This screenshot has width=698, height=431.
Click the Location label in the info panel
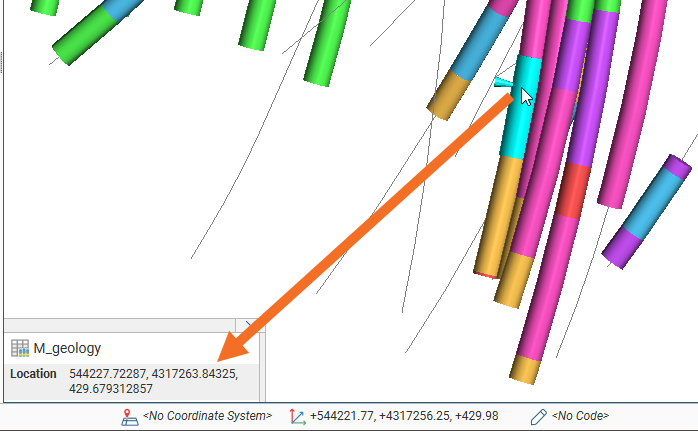(33, 374)
